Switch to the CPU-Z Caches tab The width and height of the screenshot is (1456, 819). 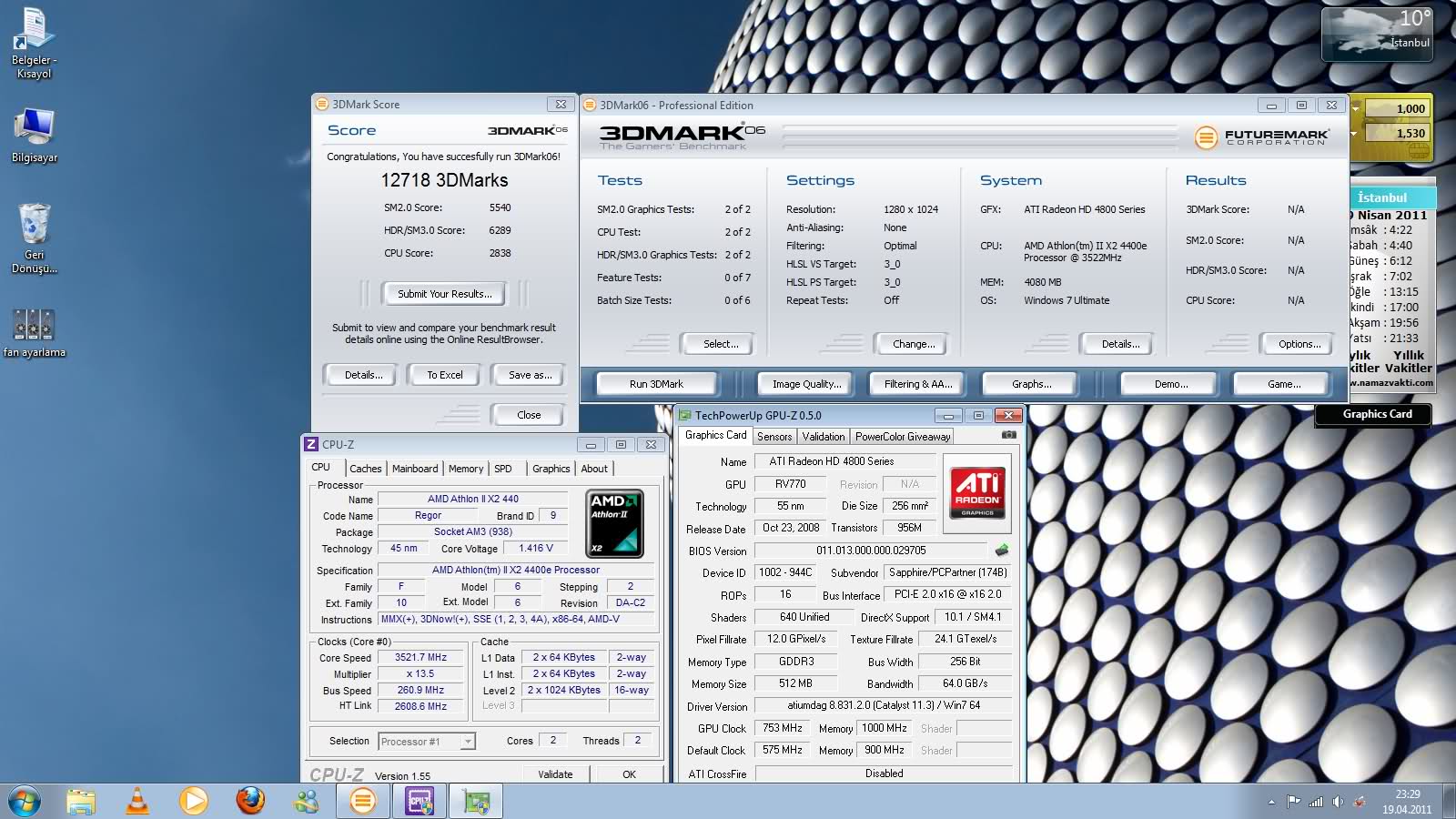coord(365,469)
